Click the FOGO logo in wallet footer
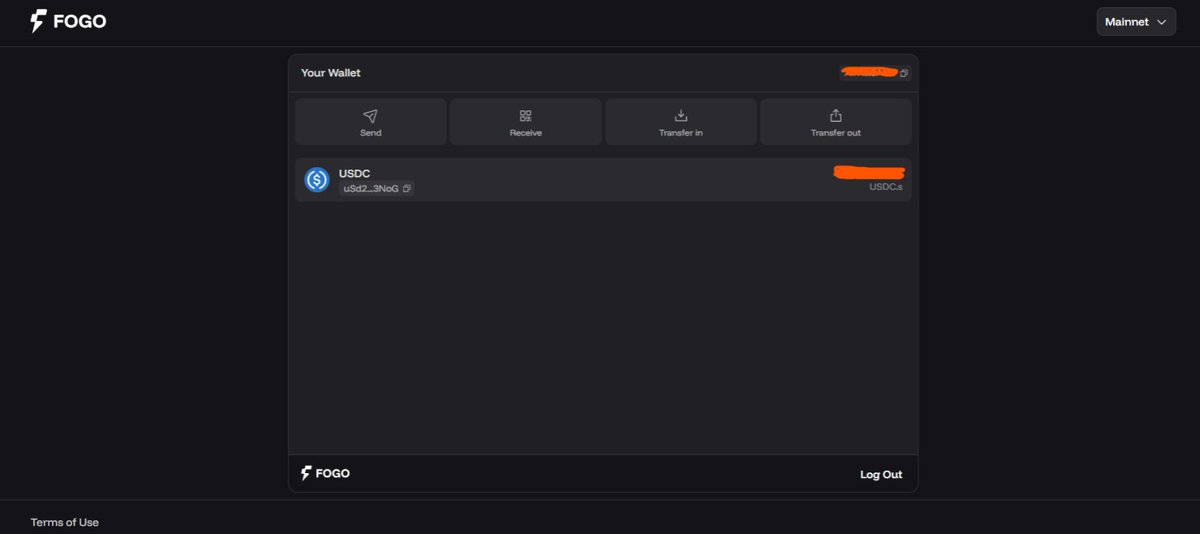 pyautogui.click(x=325, y=473)
